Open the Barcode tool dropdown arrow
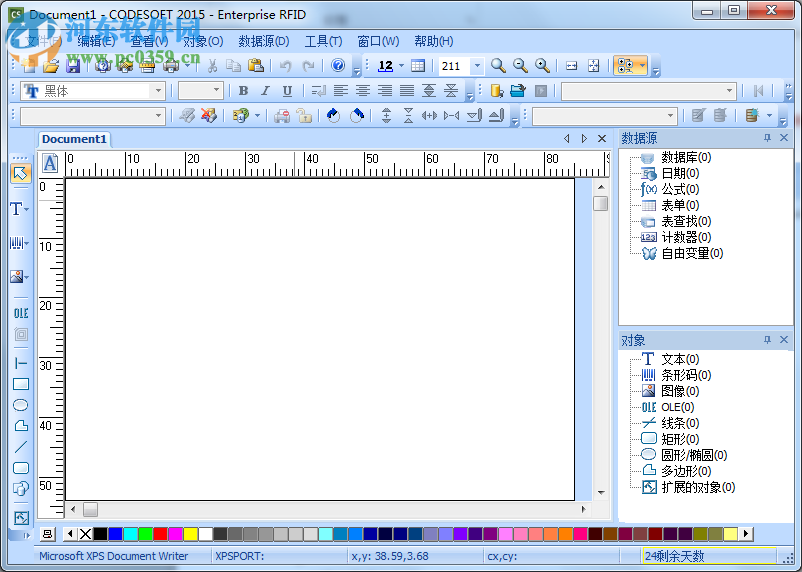This screenshot has height=572, width=802. (27, 244)
